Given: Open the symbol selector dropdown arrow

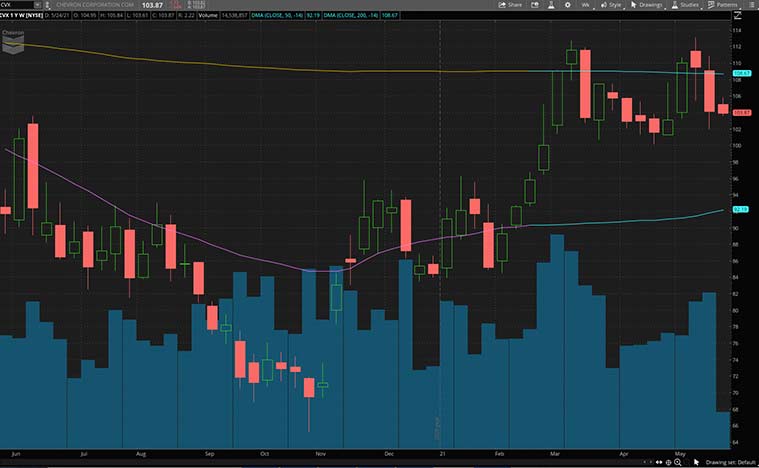Looking at the screenshot, I should coord(37,5).
